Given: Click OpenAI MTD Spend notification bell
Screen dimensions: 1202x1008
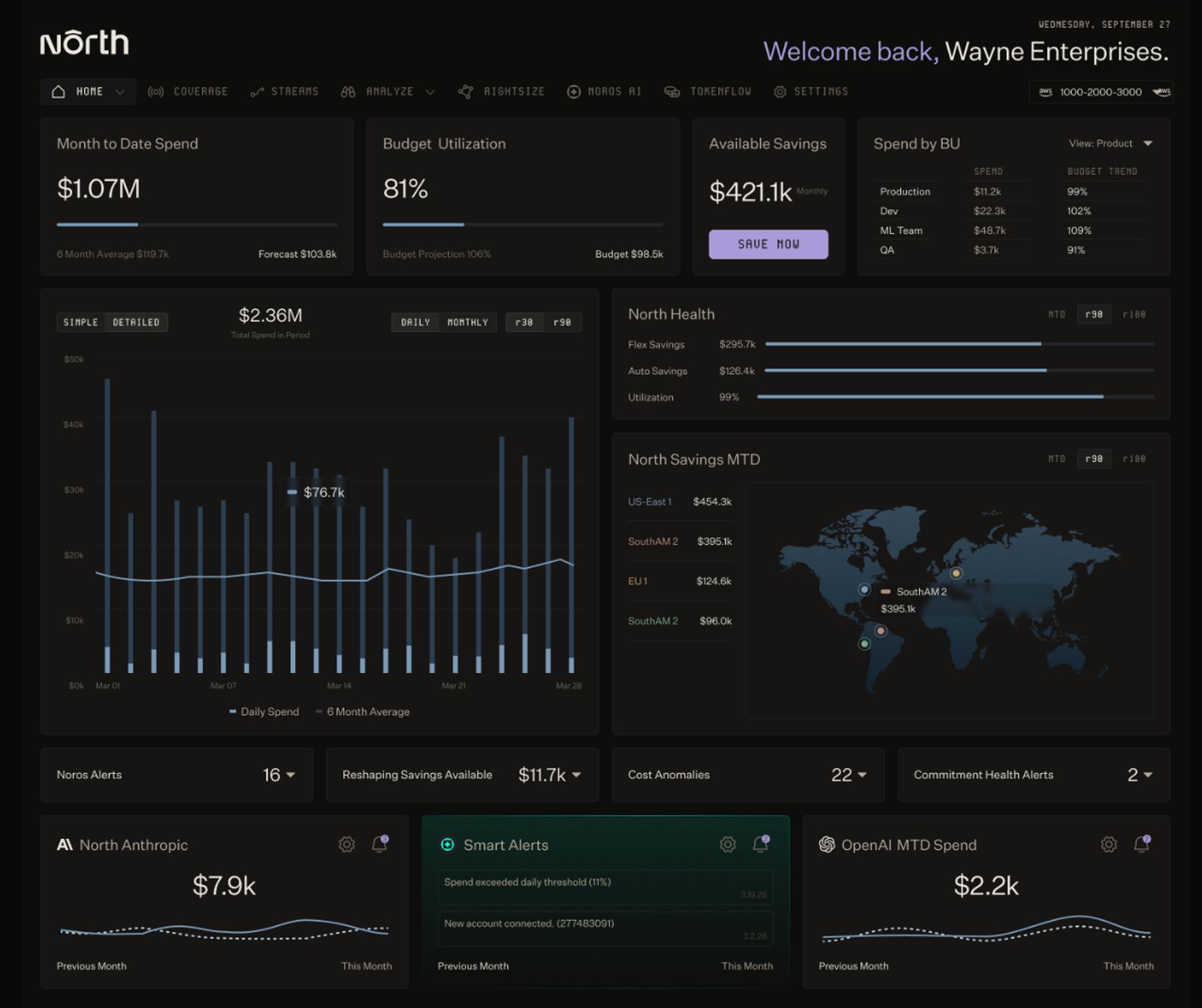Looking at the screenshot, I should 1142,844.
